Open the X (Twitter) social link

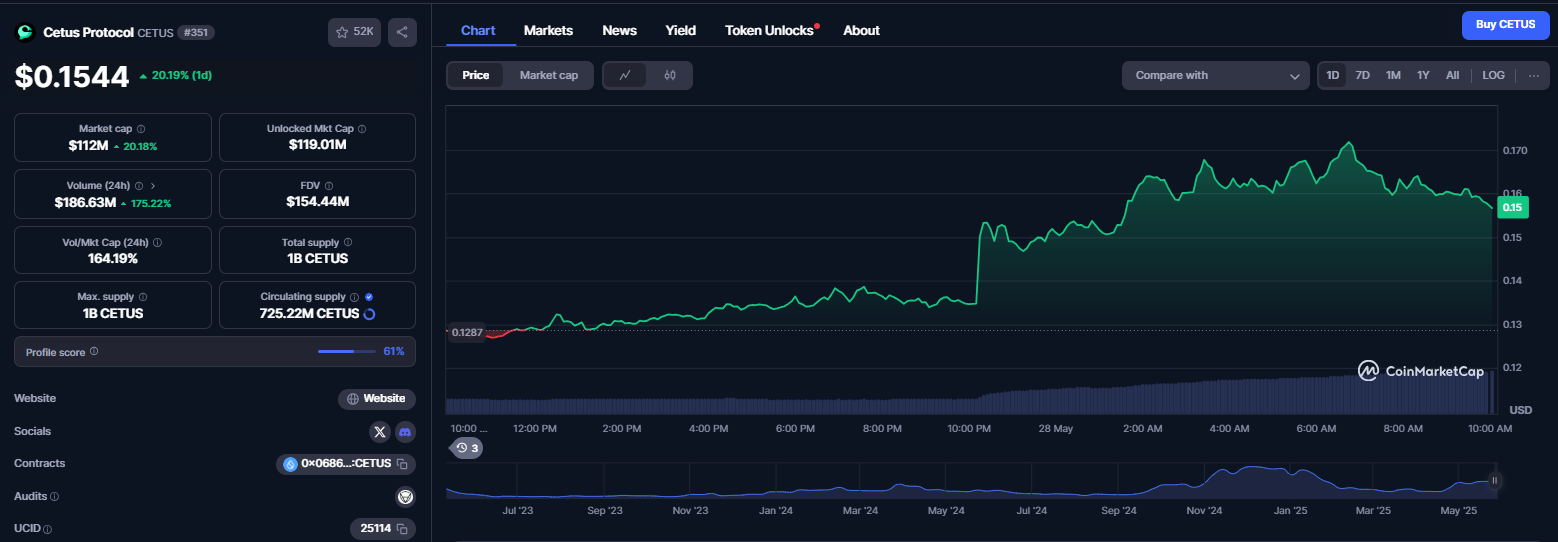click(379, 432)
